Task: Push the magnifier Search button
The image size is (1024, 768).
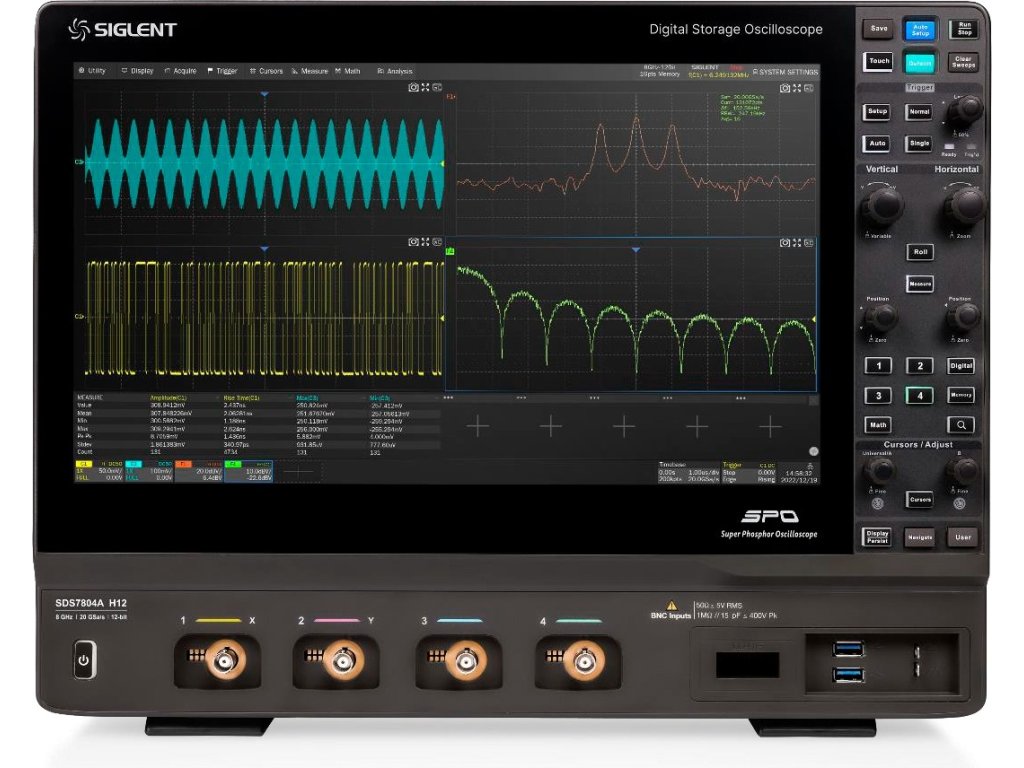Action: pos(961,425)
